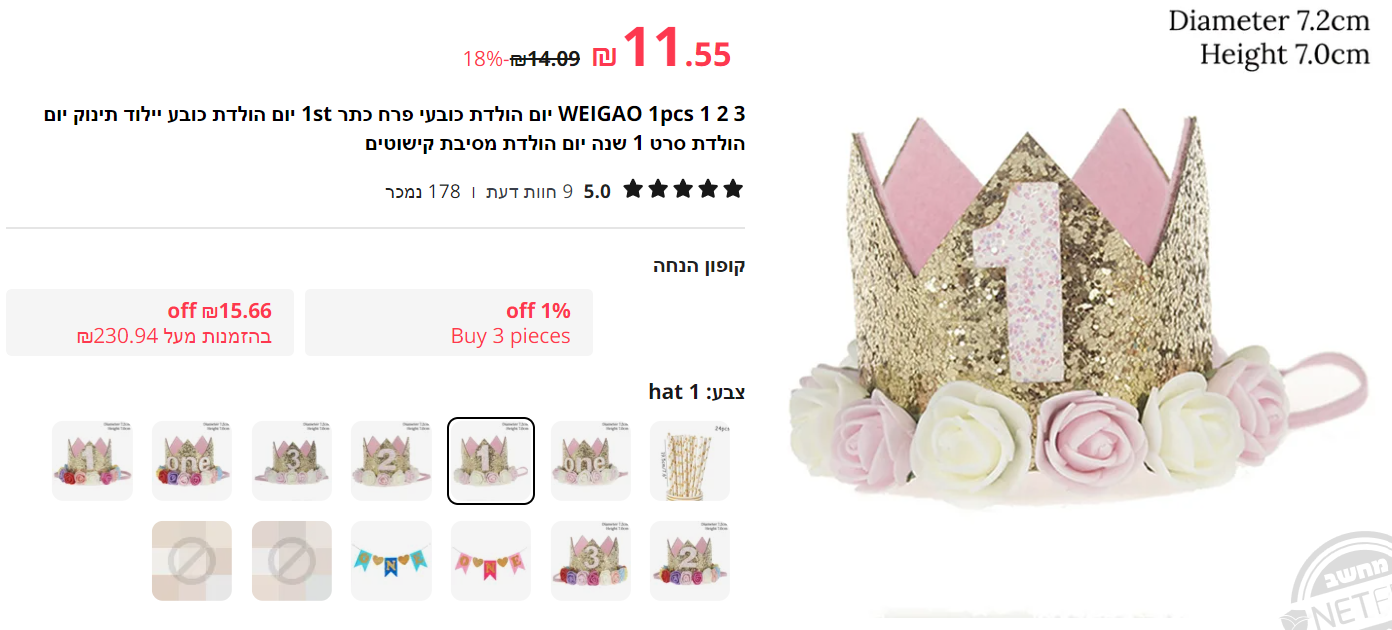Select the gold straws 24pcs variant
This screenshot has width=1392, height=630.
[690, 461]
